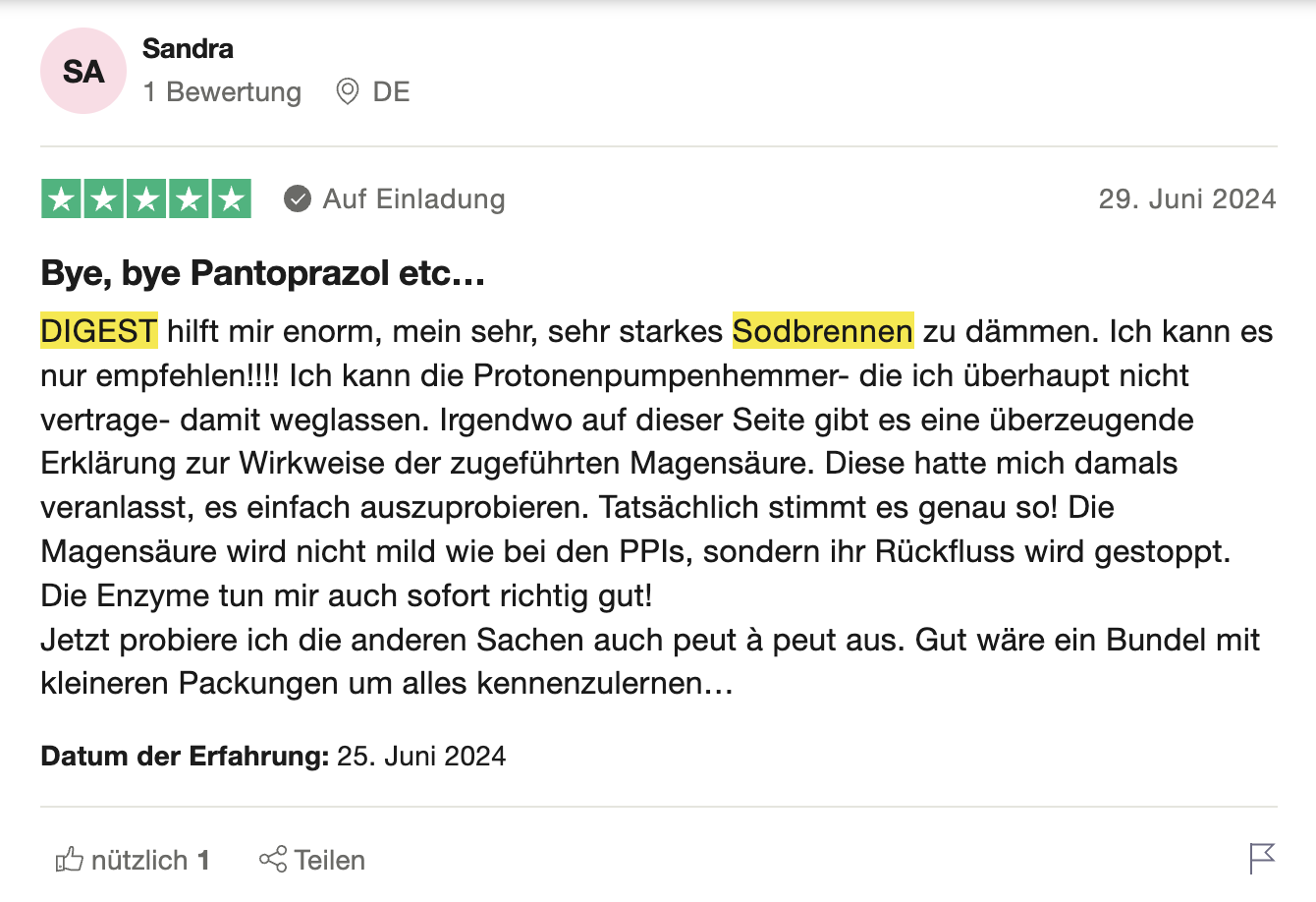Open the review title "Bye, bye Pantoprazol etc…"
The height and width of the screenshot is (902, 1316).
pyautogui.click(x=263, y=272)
